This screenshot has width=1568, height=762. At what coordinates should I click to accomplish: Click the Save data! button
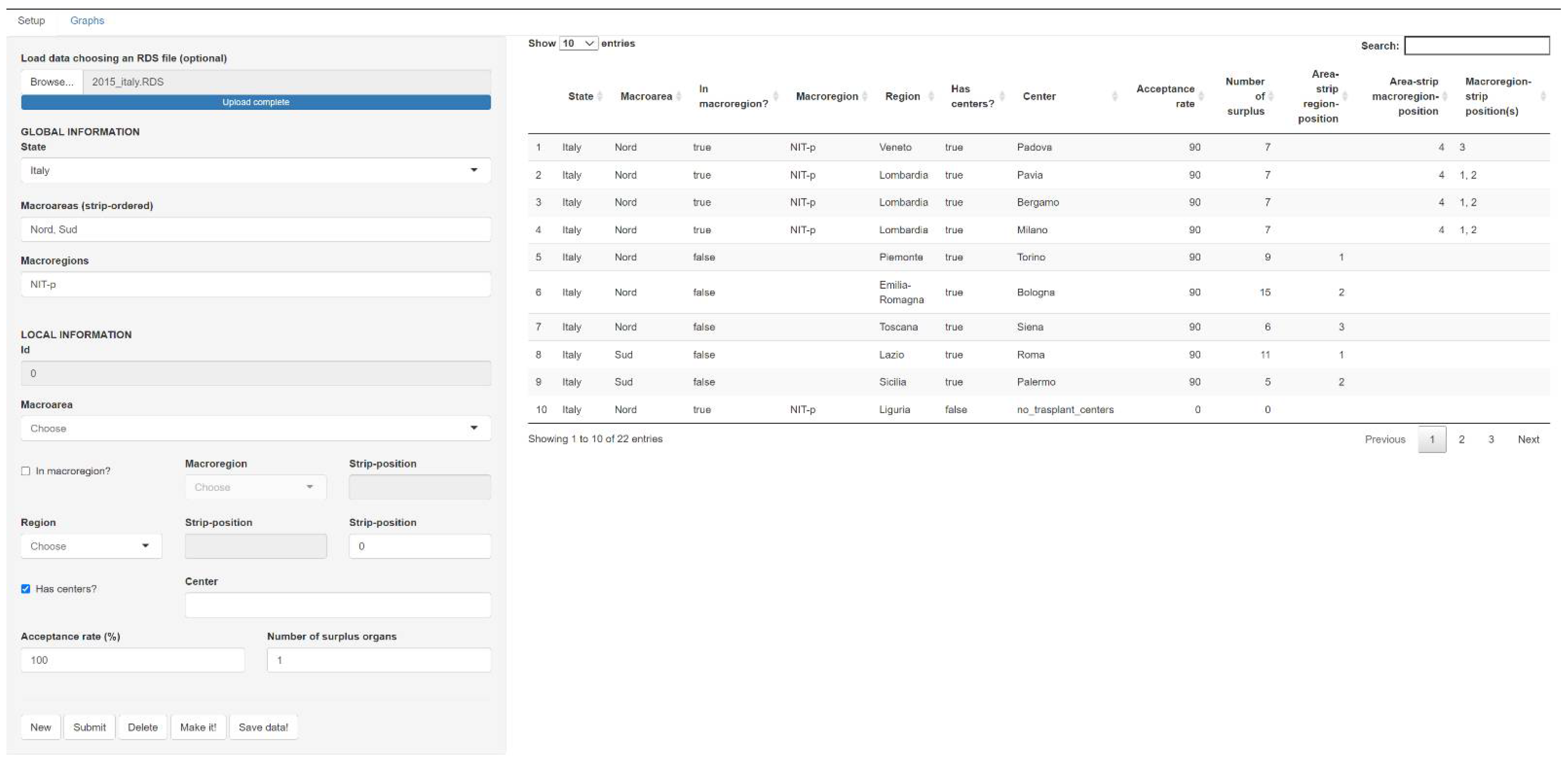point(263,727)
